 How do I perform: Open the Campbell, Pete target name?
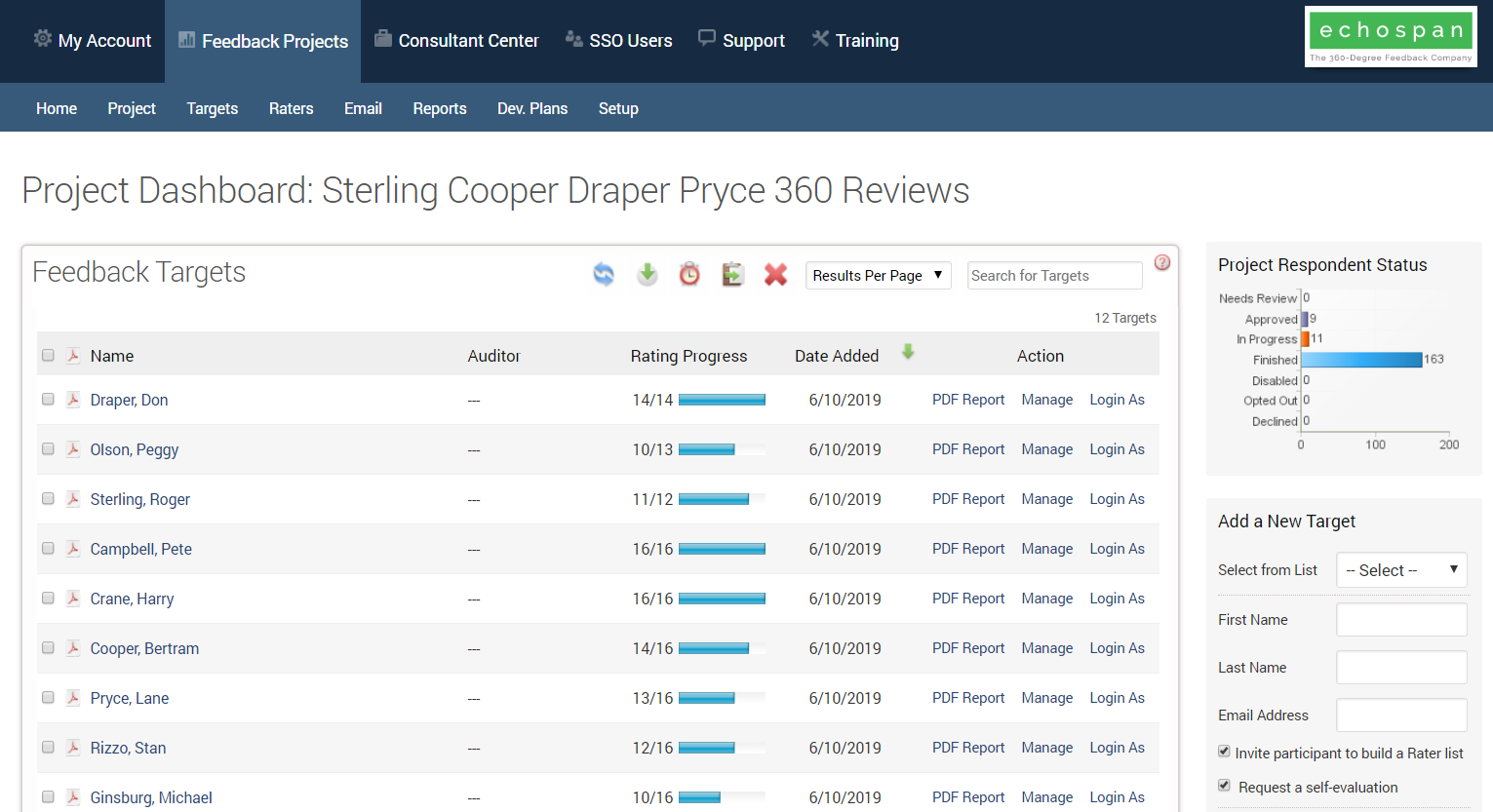pos(141,549)
